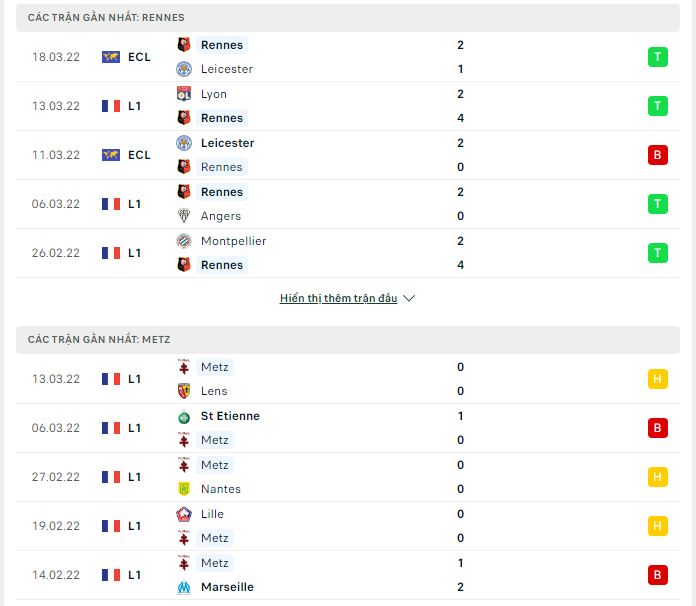696x606 pixels.
Task: Open the Hiển thị thêm trận đấu link
Action: [x=338, y=298]
